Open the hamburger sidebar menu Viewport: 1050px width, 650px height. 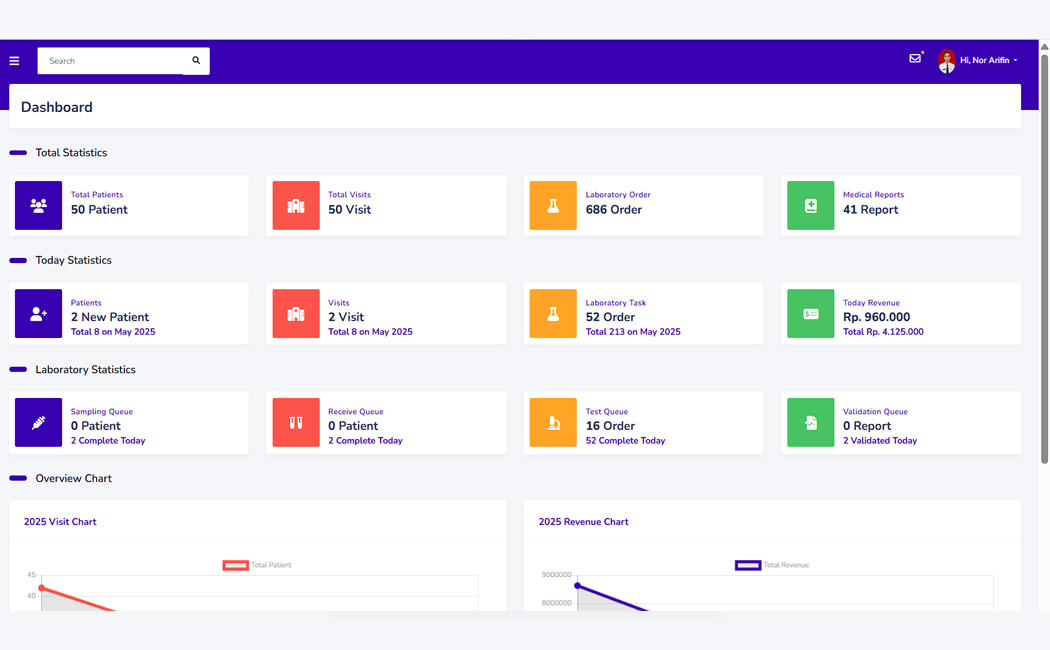coord(14,61)
